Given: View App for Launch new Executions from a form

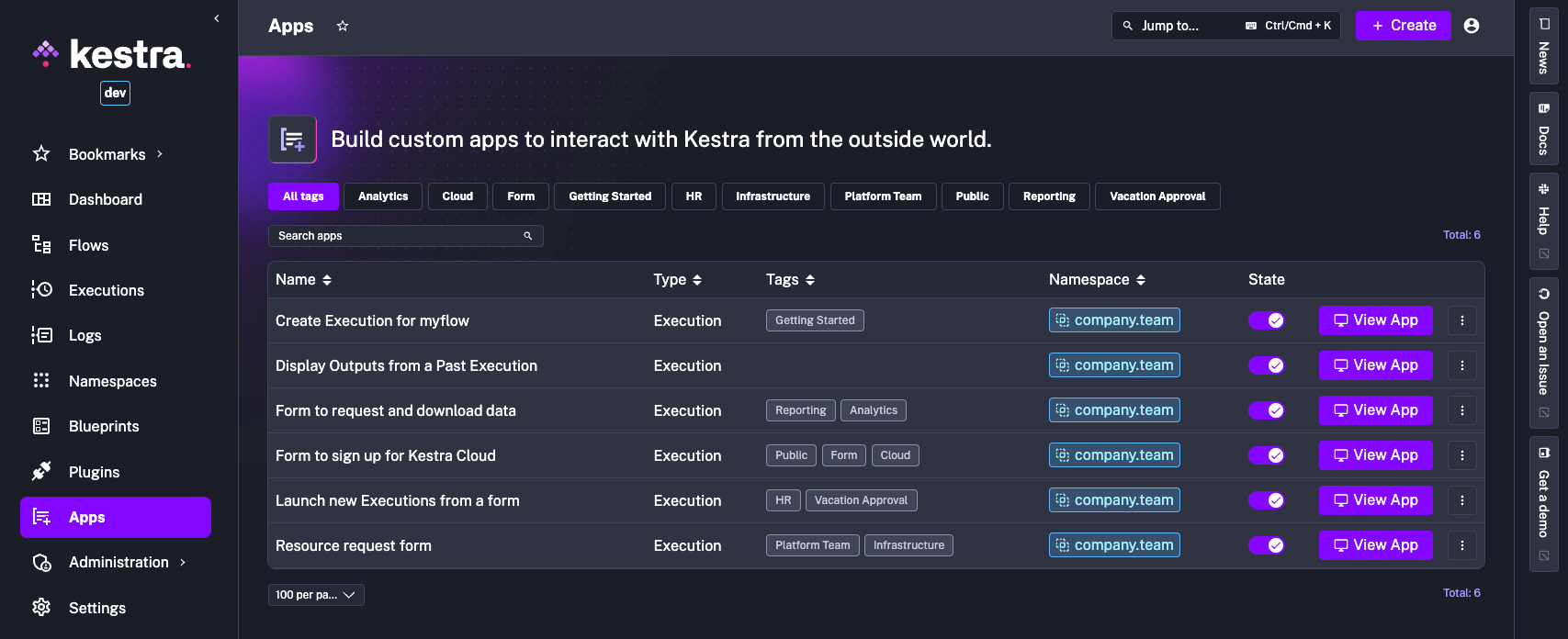Looking at the screenshot, I should click(x=1375, y=500).
